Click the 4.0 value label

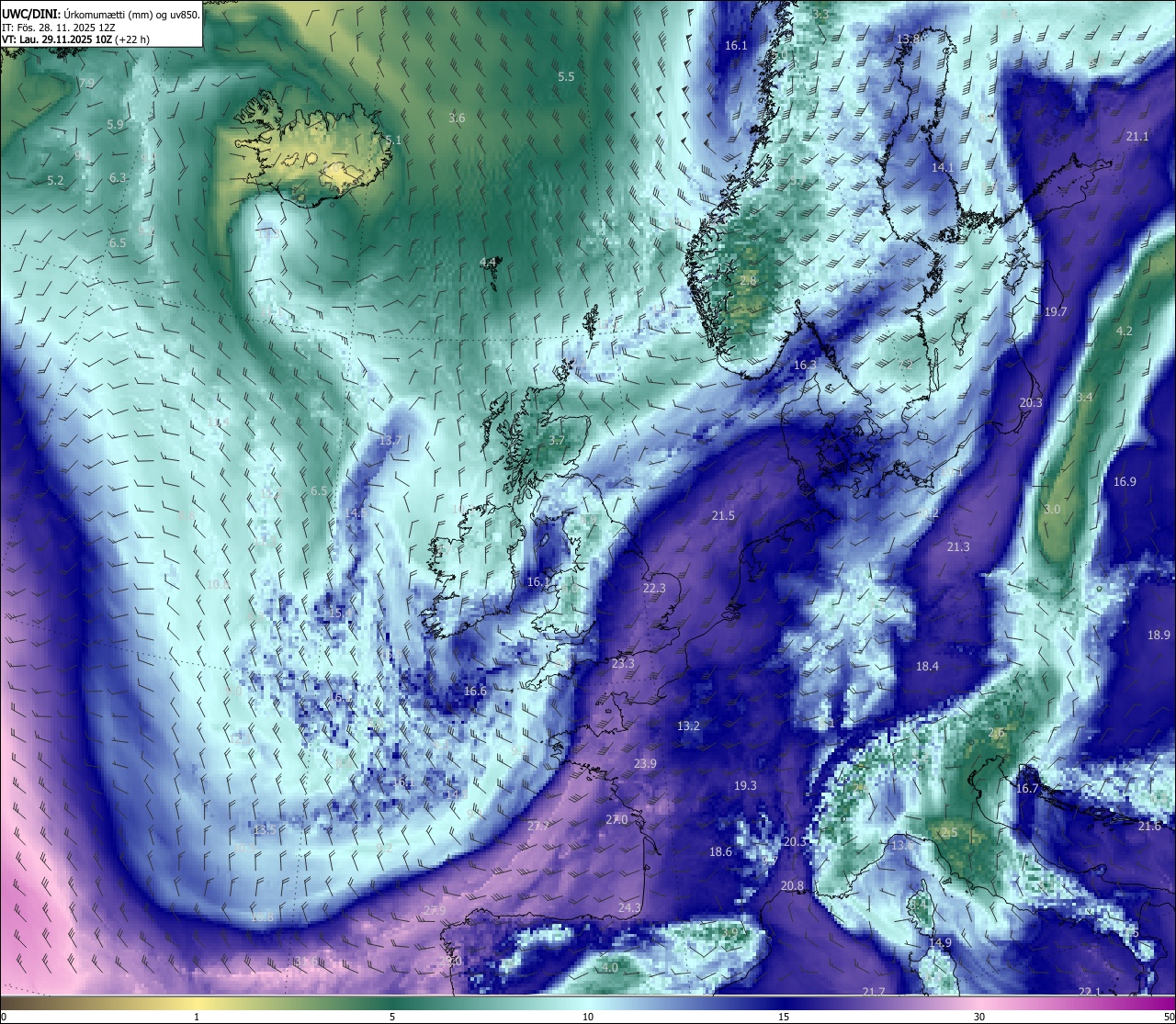[610, 968]
